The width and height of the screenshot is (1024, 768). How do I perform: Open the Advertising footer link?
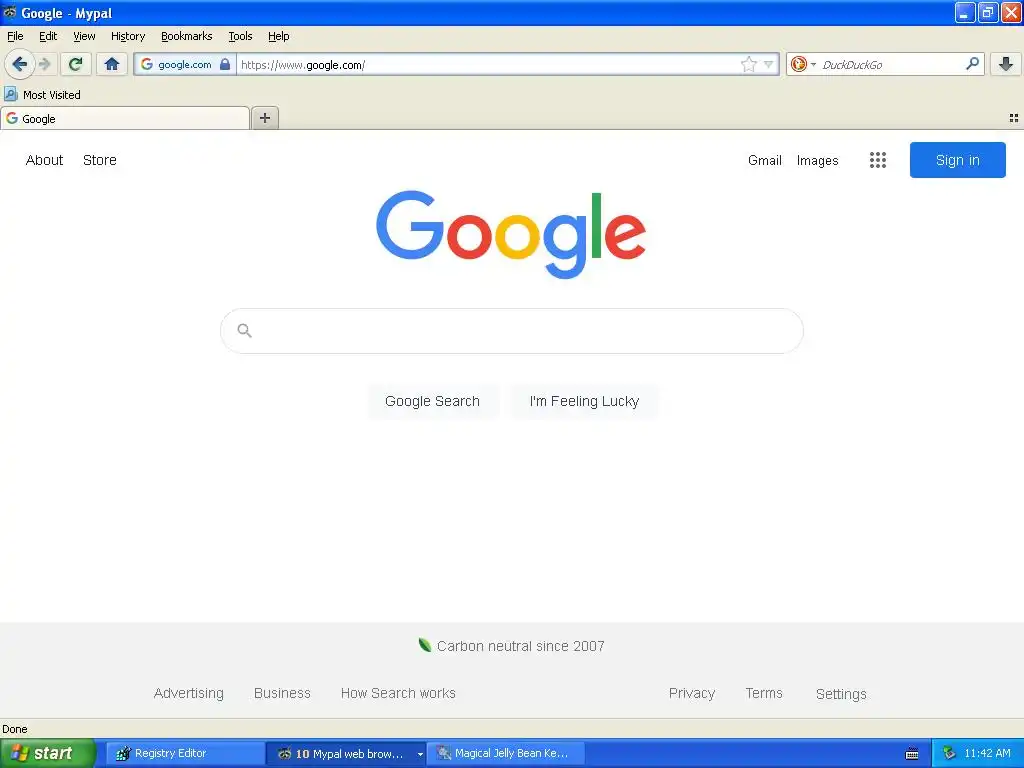(x=189, y=693)
